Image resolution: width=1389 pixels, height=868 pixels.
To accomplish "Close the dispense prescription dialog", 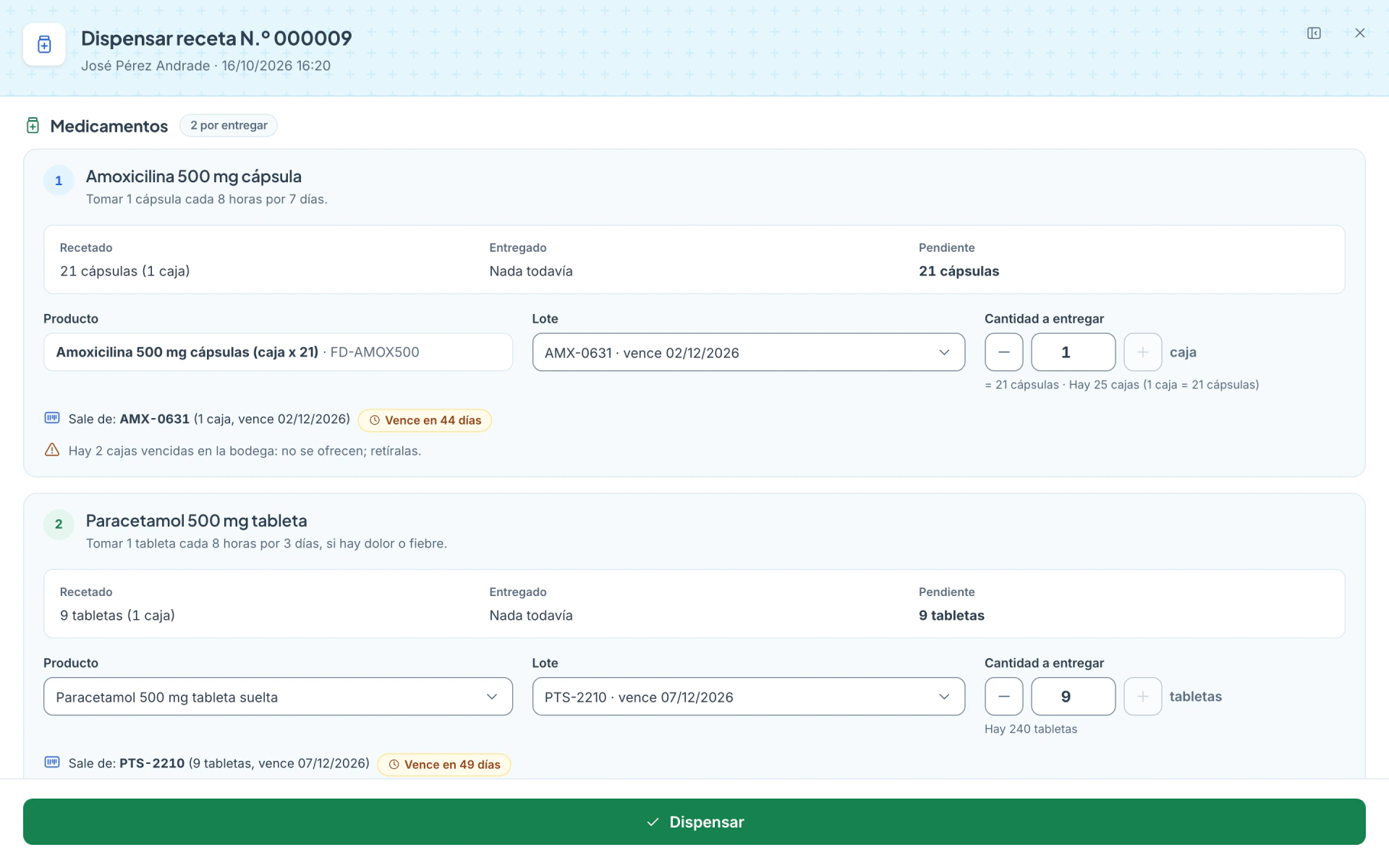I will tap(1359, 33).
